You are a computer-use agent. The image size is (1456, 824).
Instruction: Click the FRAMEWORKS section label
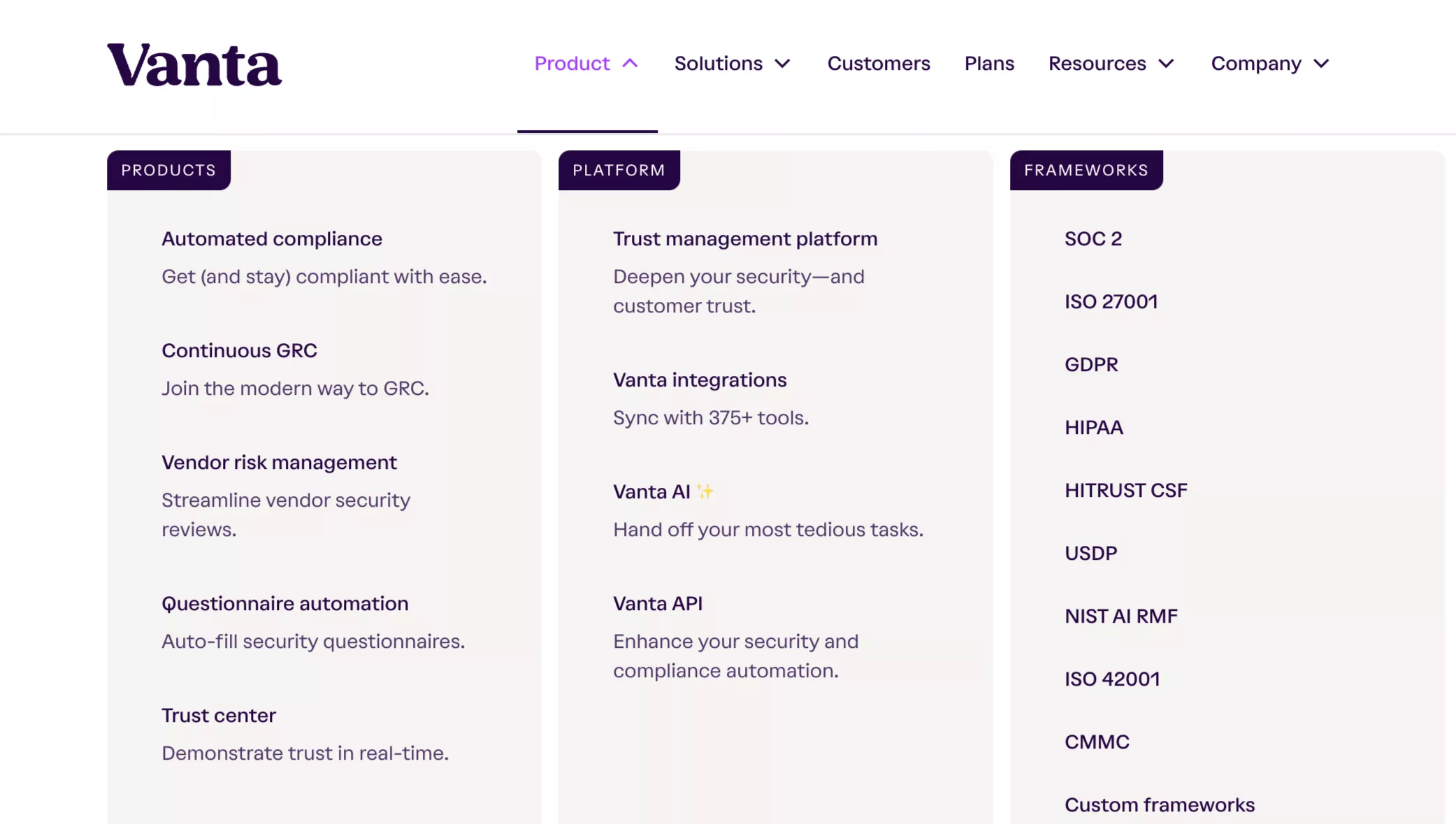tap(1086, 171)
